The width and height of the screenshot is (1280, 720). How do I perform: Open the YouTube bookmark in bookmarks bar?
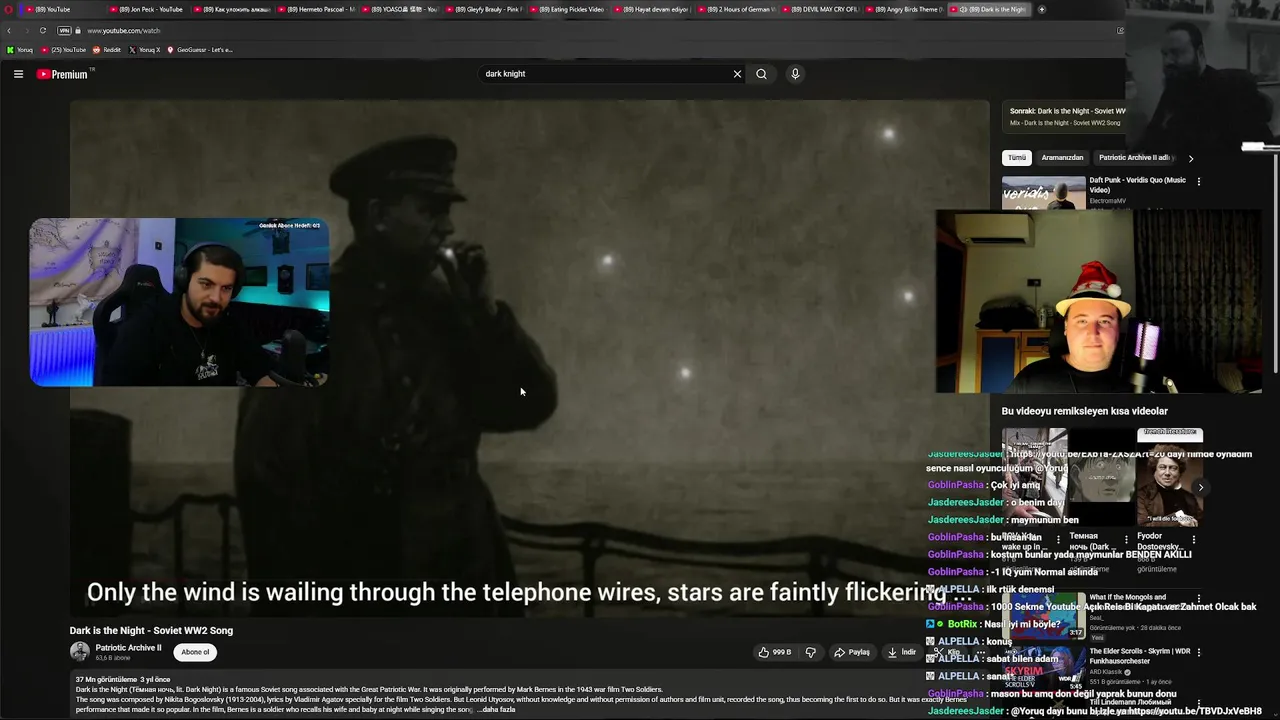(64, 50)
